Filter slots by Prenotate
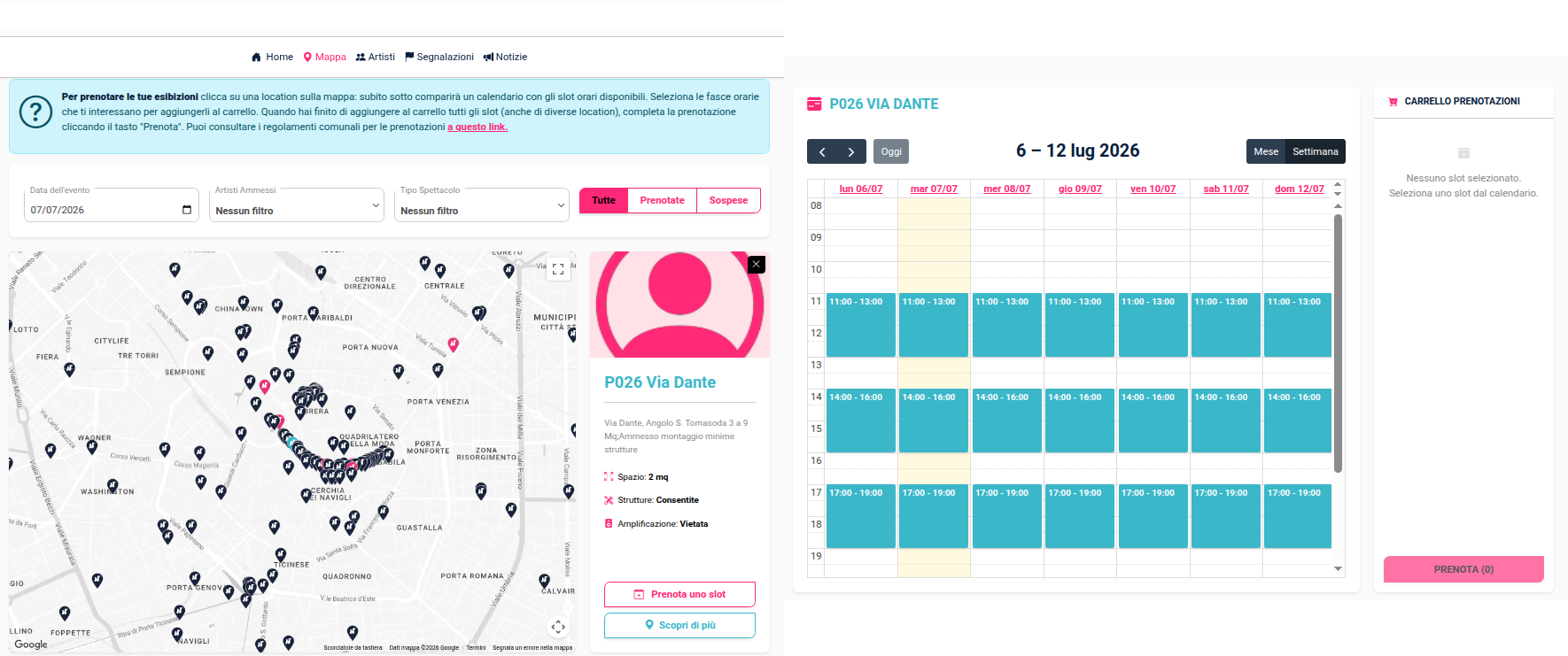The image size is (1568, 656). click(x=662, y=200)
